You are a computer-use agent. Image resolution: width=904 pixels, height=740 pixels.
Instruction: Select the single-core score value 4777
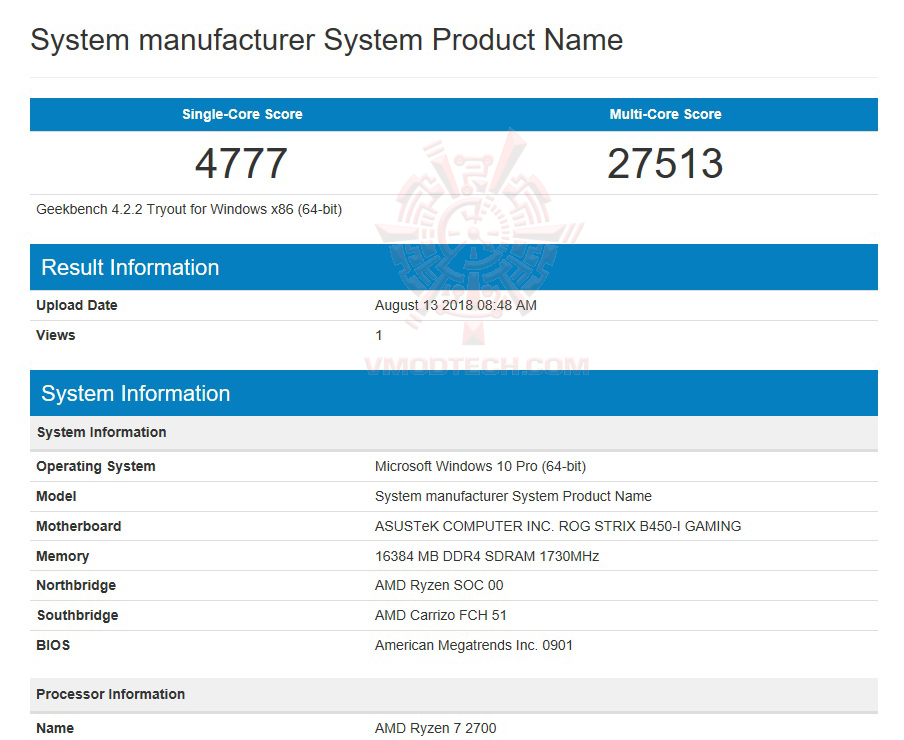coord(241,163)
